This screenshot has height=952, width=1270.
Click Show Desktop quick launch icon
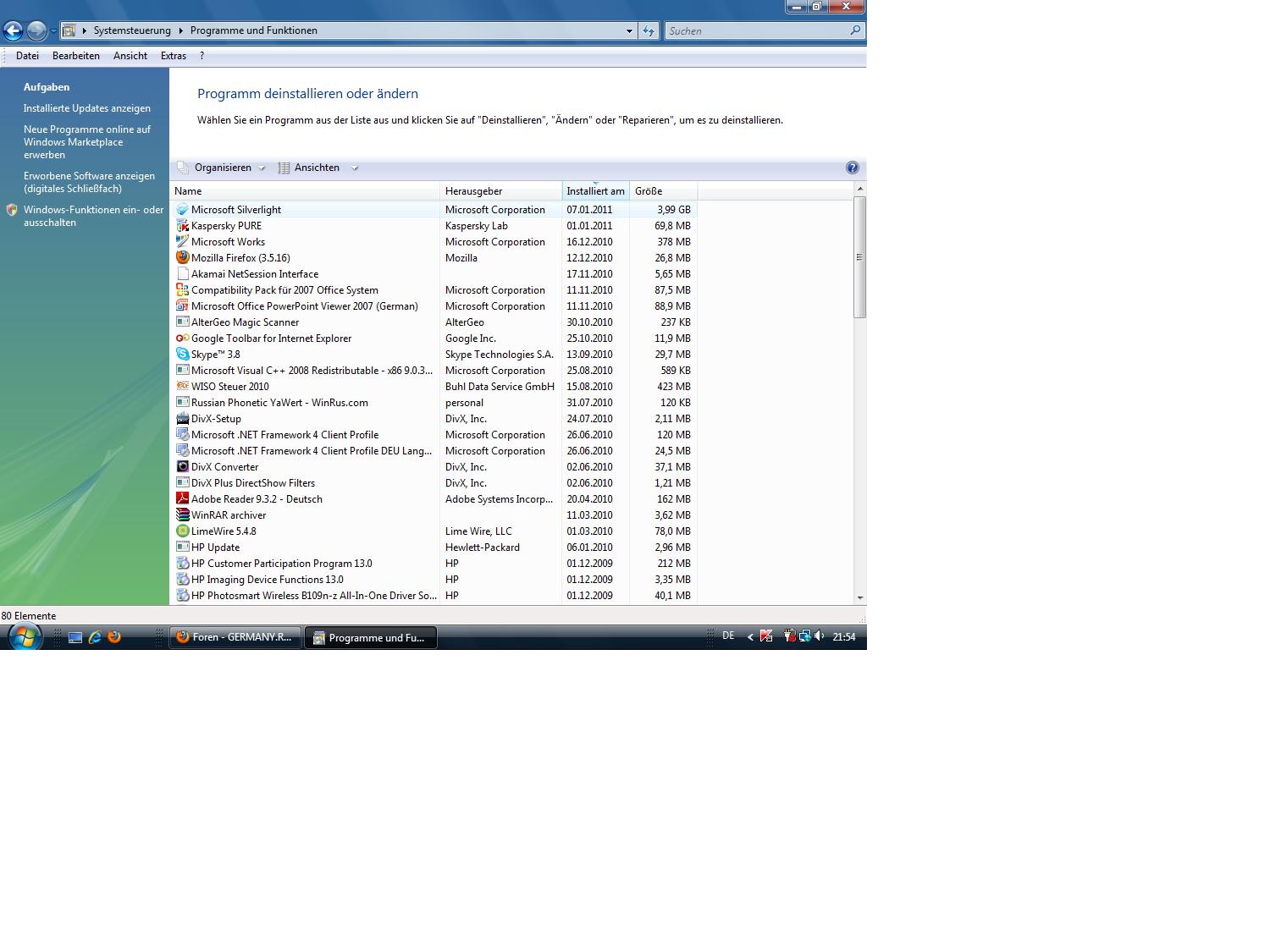75,637
